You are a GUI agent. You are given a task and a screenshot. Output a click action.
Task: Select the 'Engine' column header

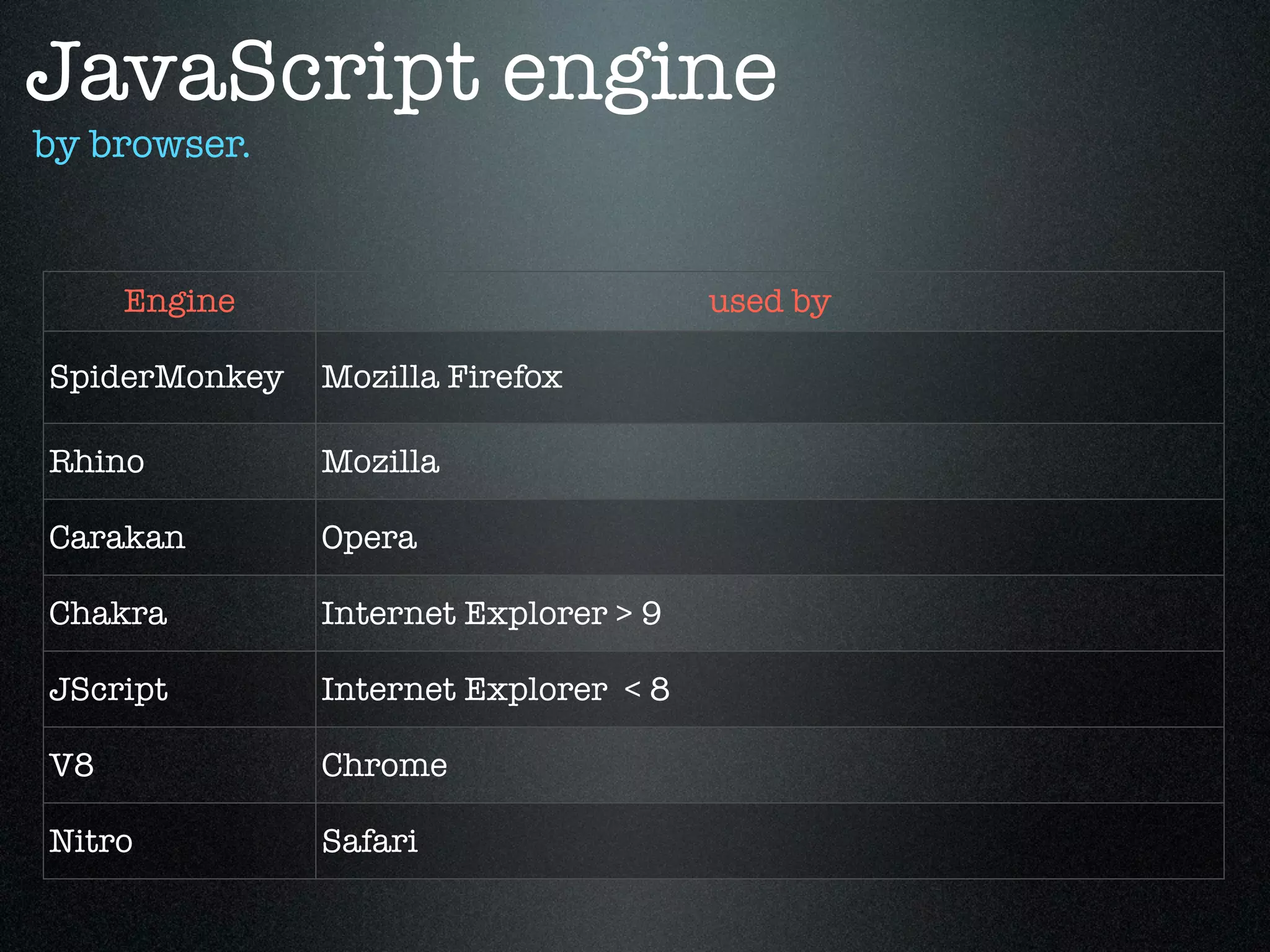click(179, 302)
